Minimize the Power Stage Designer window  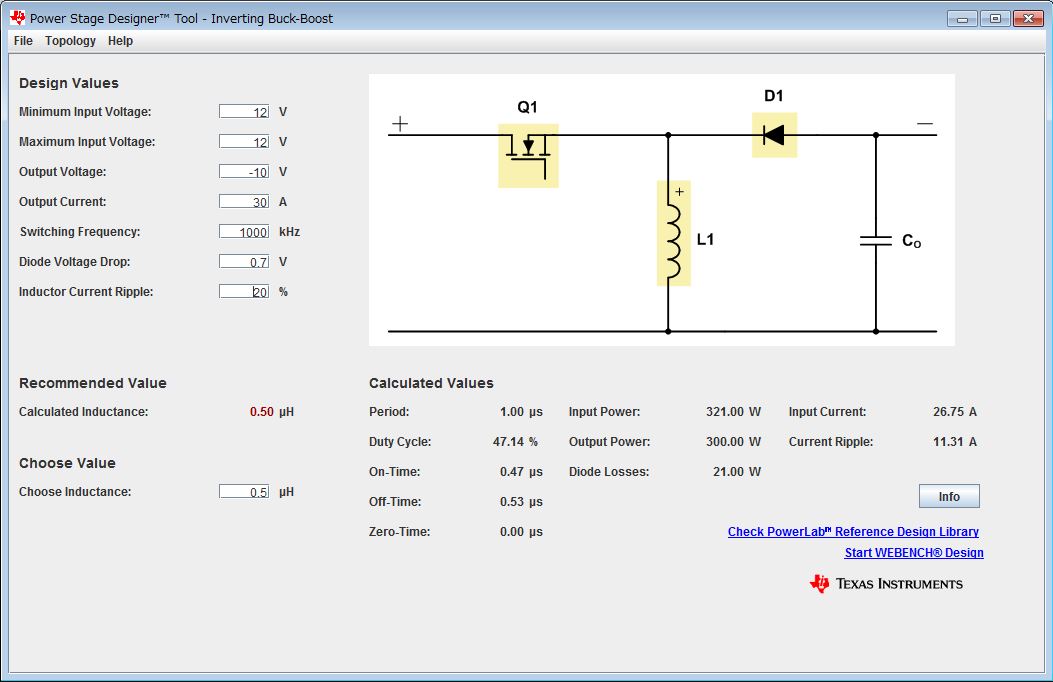point(962,19)
